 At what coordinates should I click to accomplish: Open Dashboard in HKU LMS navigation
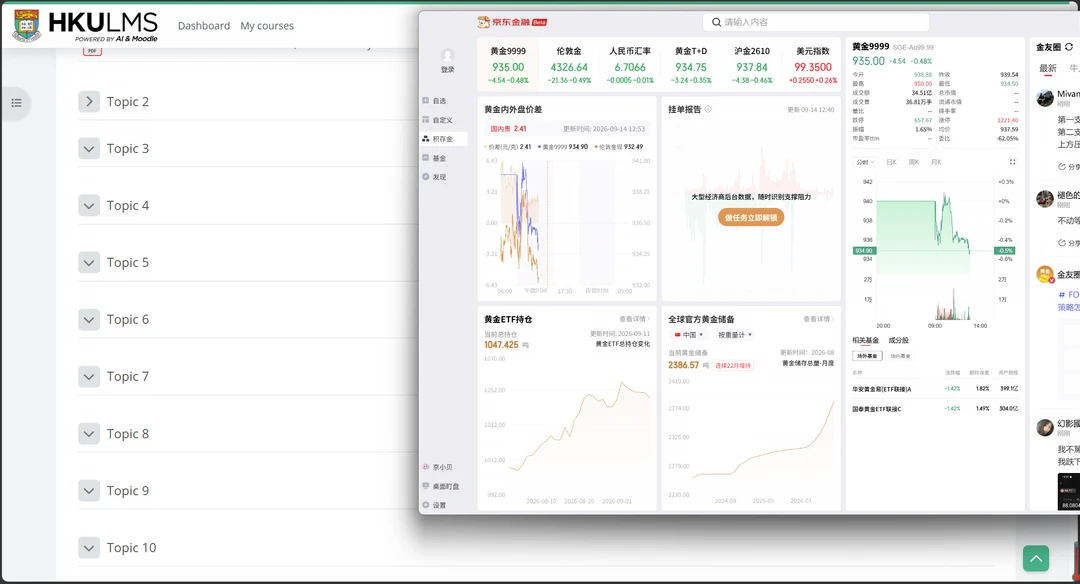pos(204,25)
